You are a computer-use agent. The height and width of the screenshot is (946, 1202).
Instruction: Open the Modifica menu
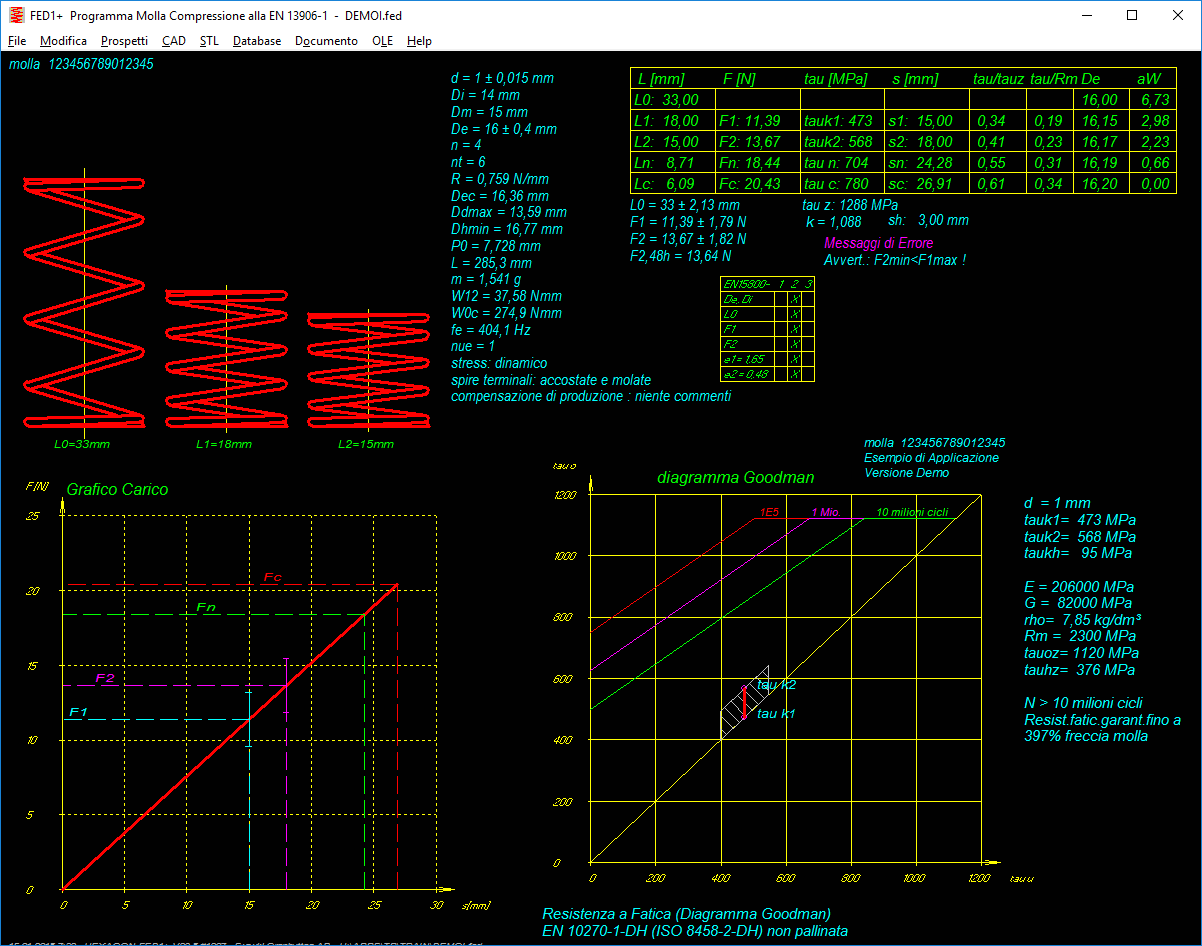[63, 41]
